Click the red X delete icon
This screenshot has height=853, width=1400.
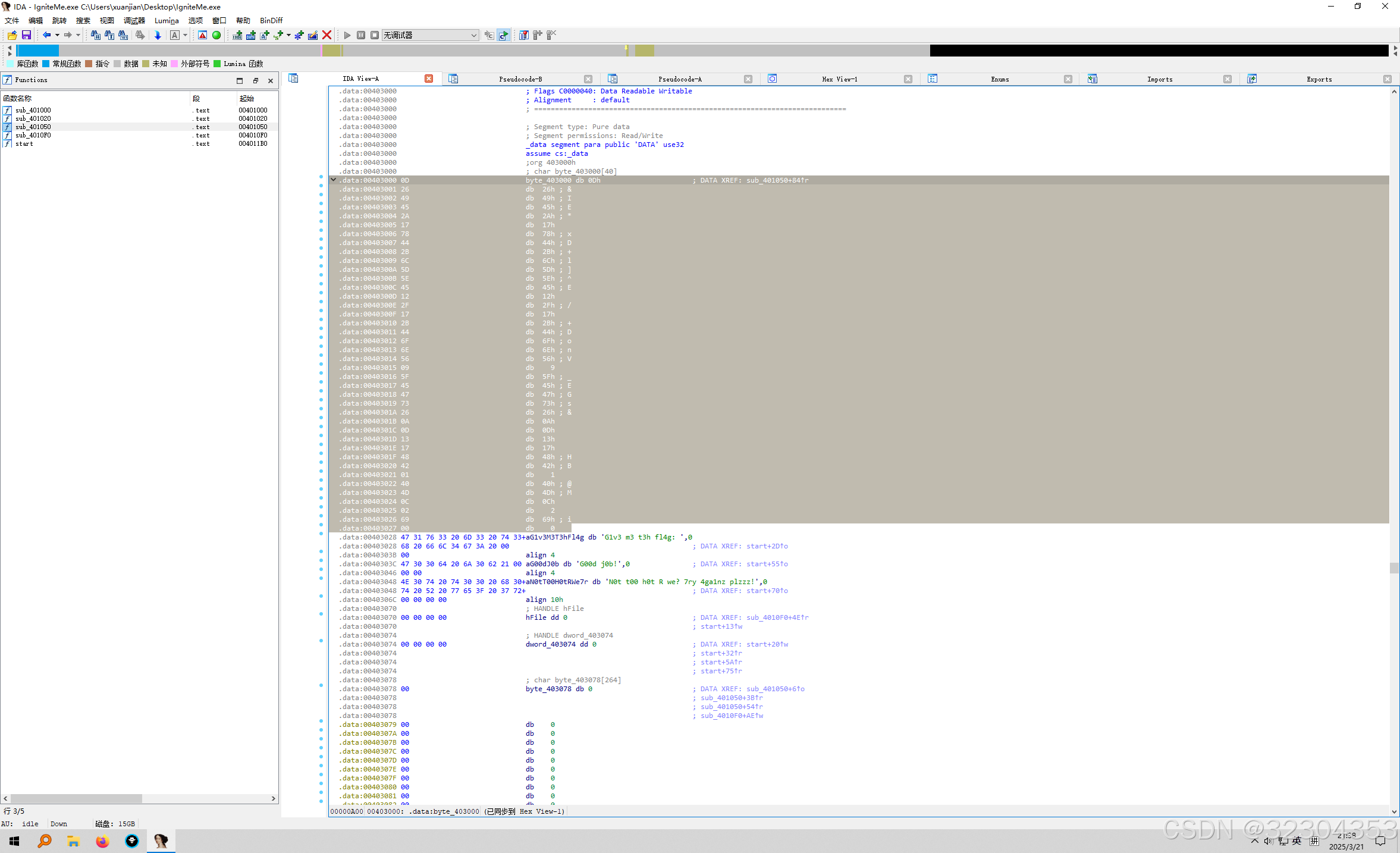click(x=327, y=35)
